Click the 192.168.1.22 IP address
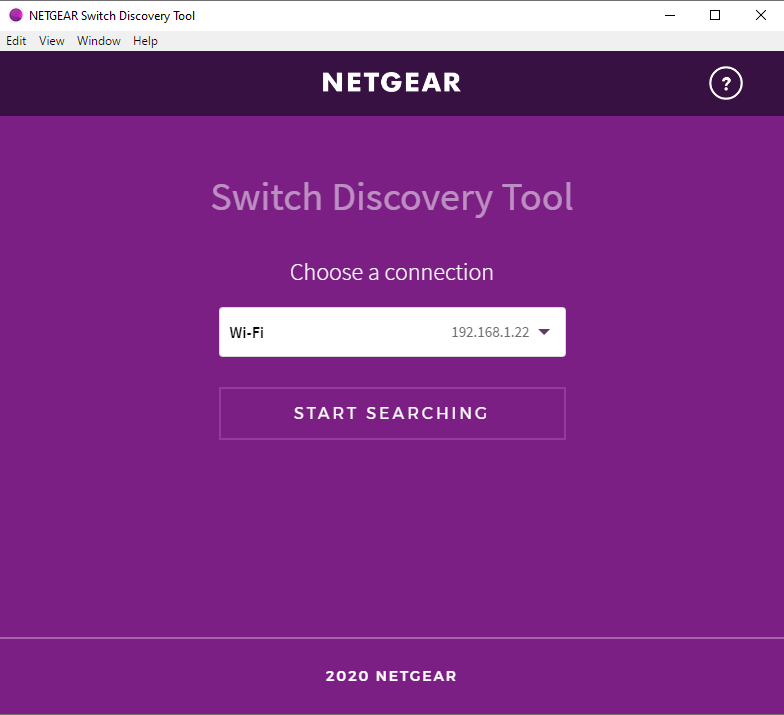 pyautogui.click(x=489, y=332)
